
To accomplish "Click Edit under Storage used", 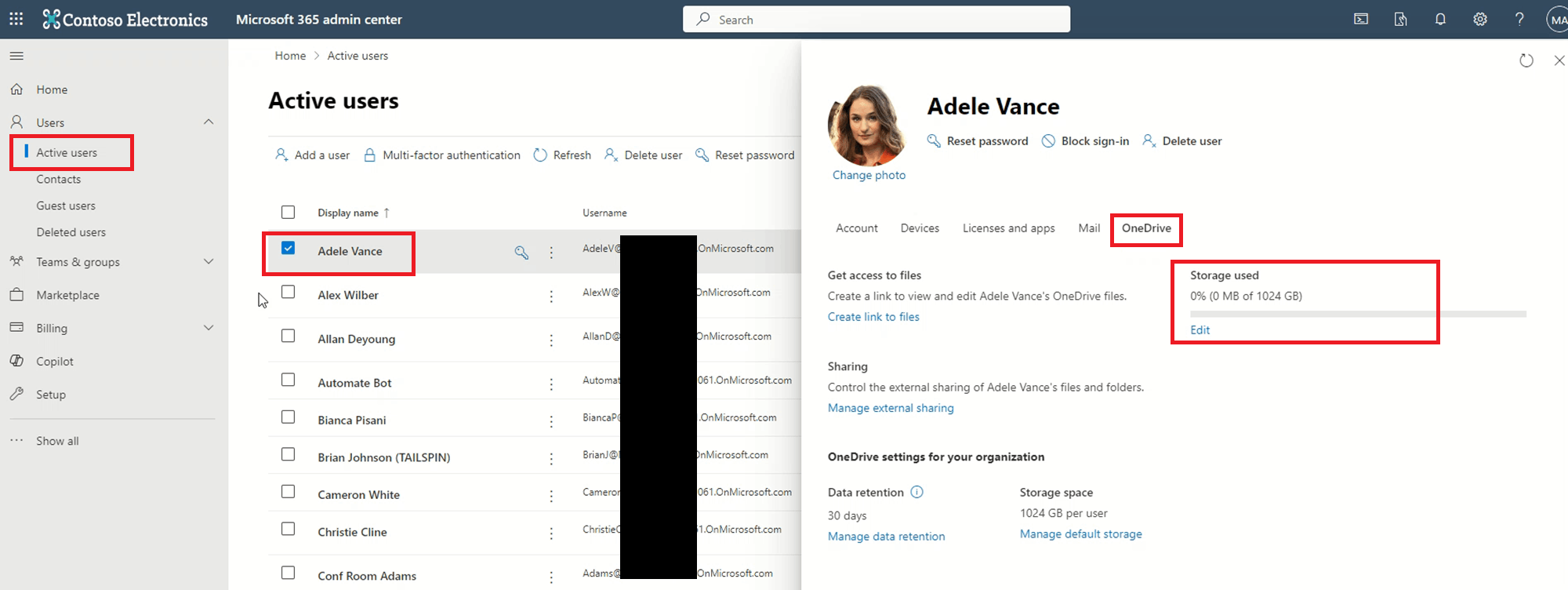I will coord(1200,330).
